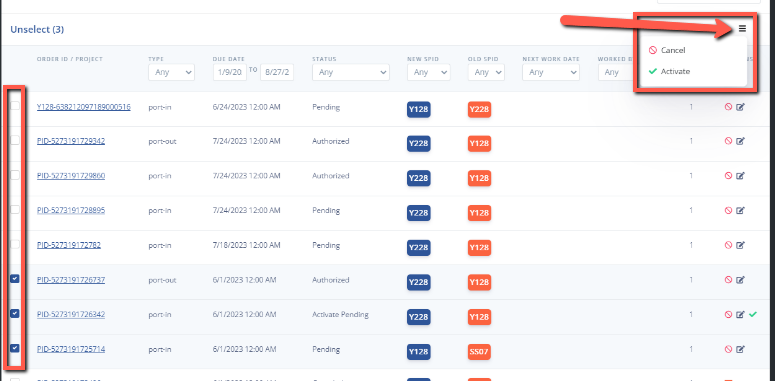Open the hamburger bulk actions menu

(x=742, y=29)
